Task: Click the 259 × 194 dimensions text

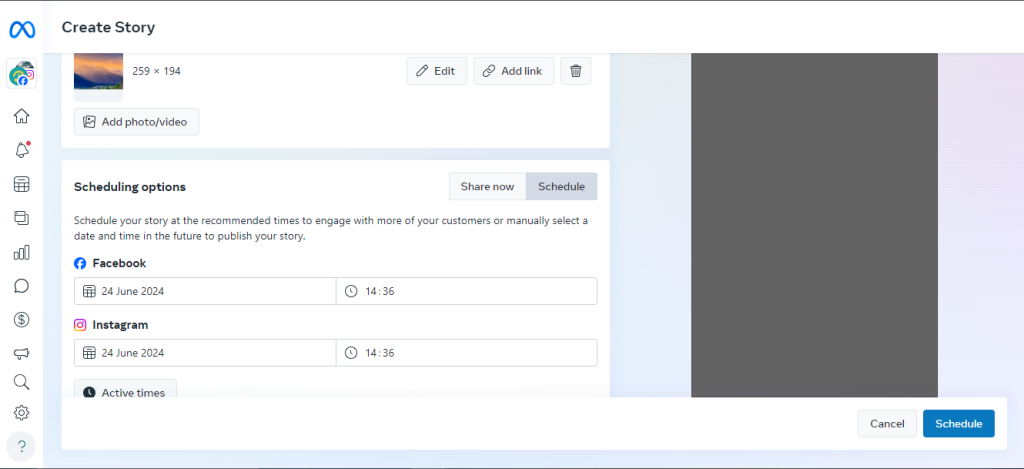Action: [157, 71]
